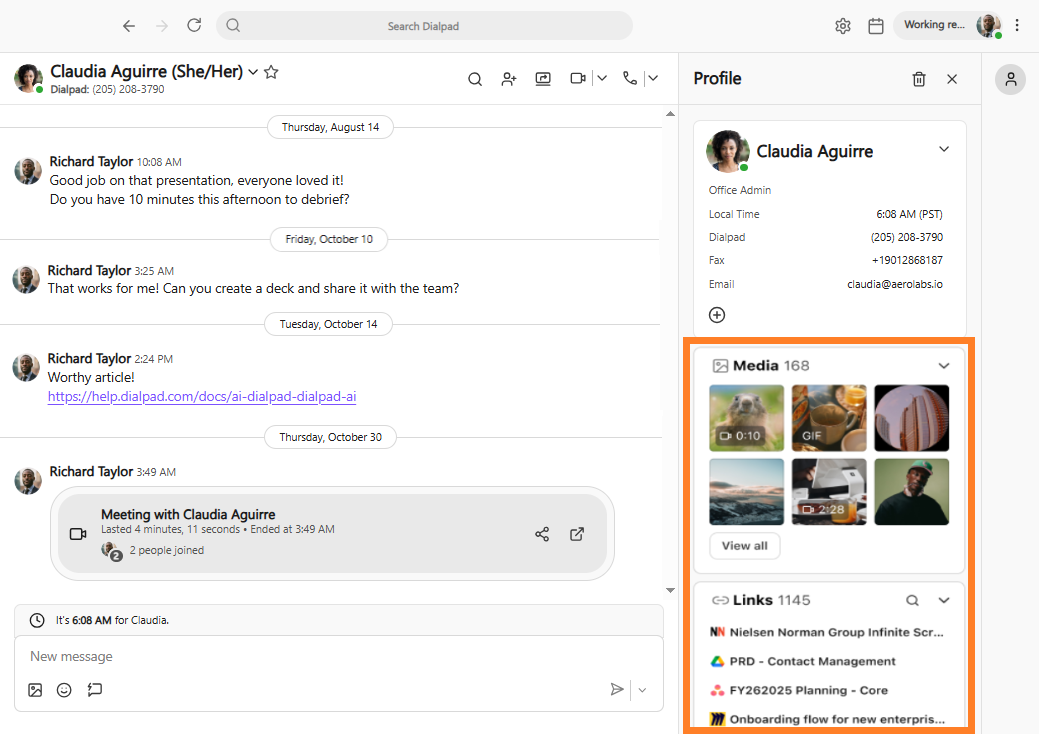Image resolution: width=1041 pixels, height=734 pixels.
Task: Click the Friday, October 10 date pill
Action: [329, 239]
